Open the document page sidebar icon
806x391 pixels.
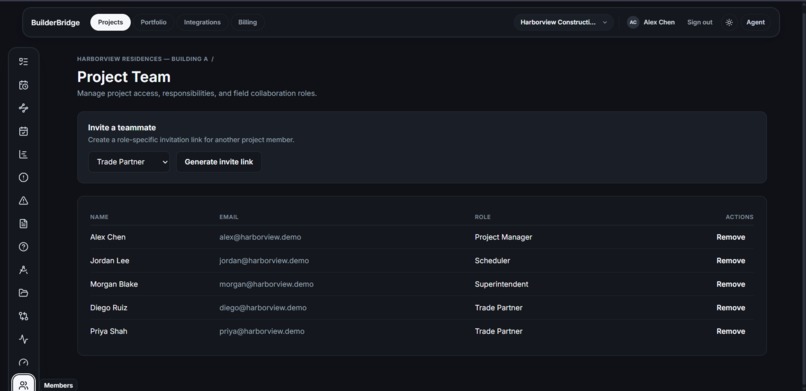pyautogui.click(x=23, y=224)
